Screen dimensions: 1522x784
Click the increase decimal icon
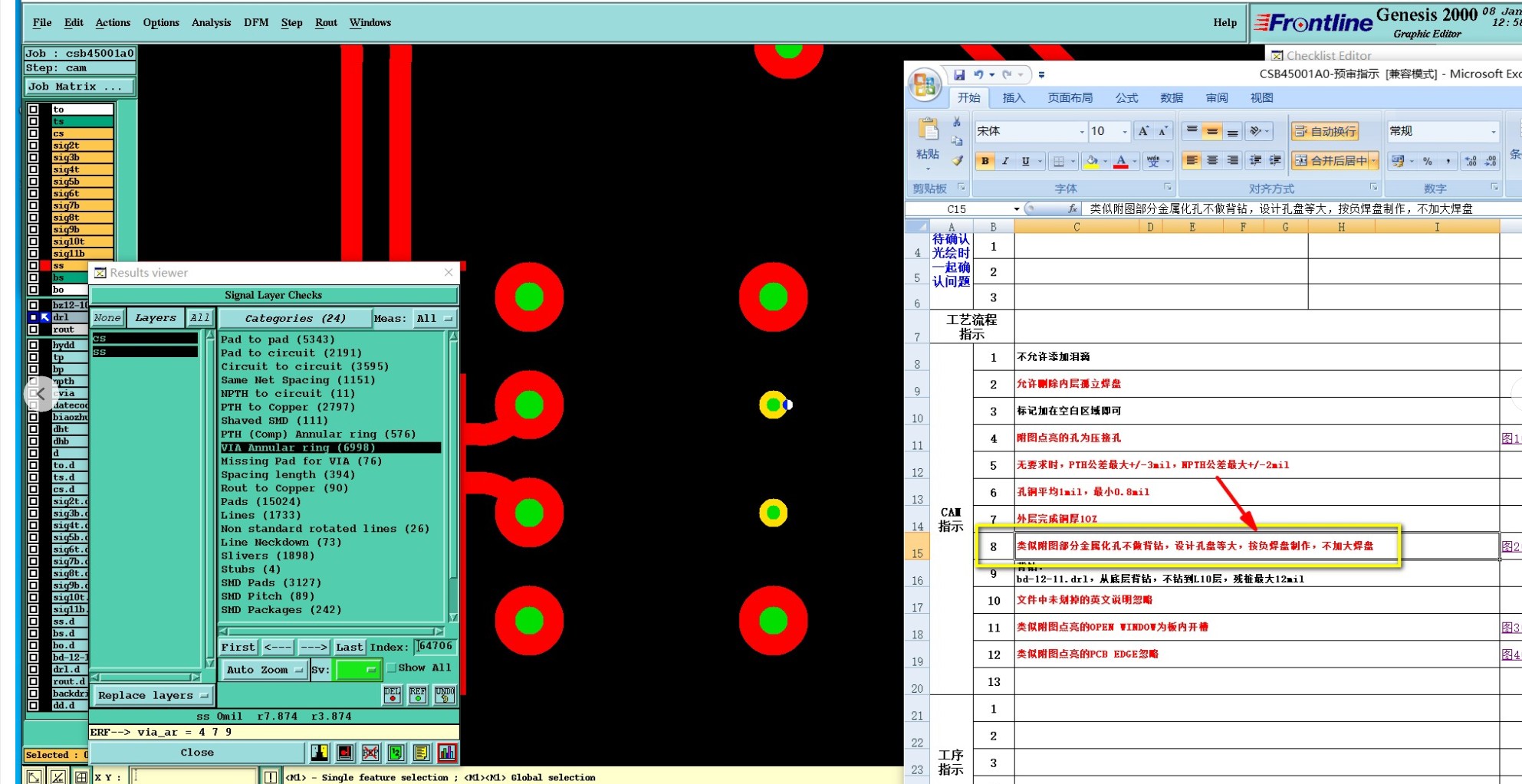[1470, 161]
